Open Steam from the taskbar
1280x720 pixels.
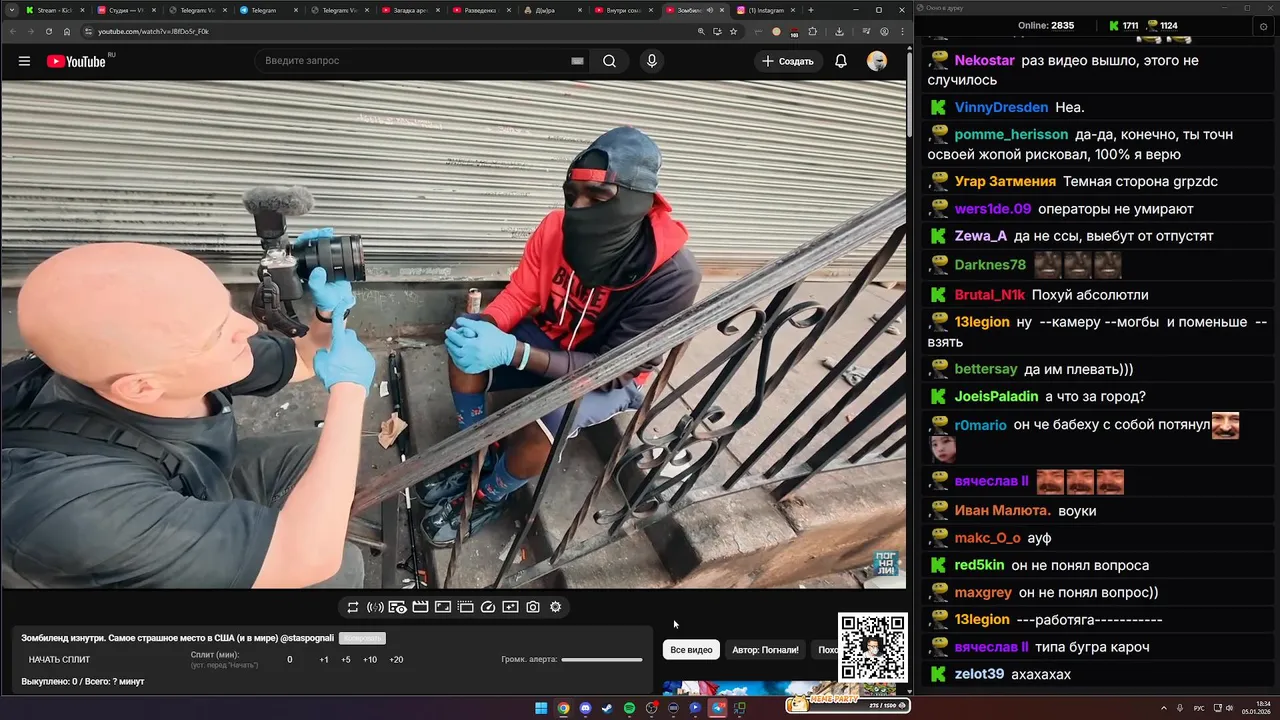pos(607,708)
